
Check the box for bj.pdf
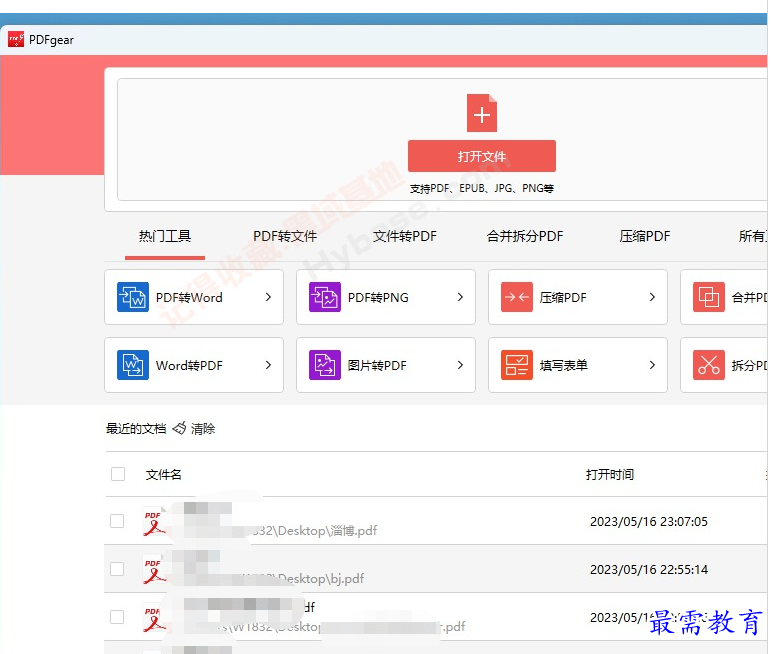[x=117, y=569]
